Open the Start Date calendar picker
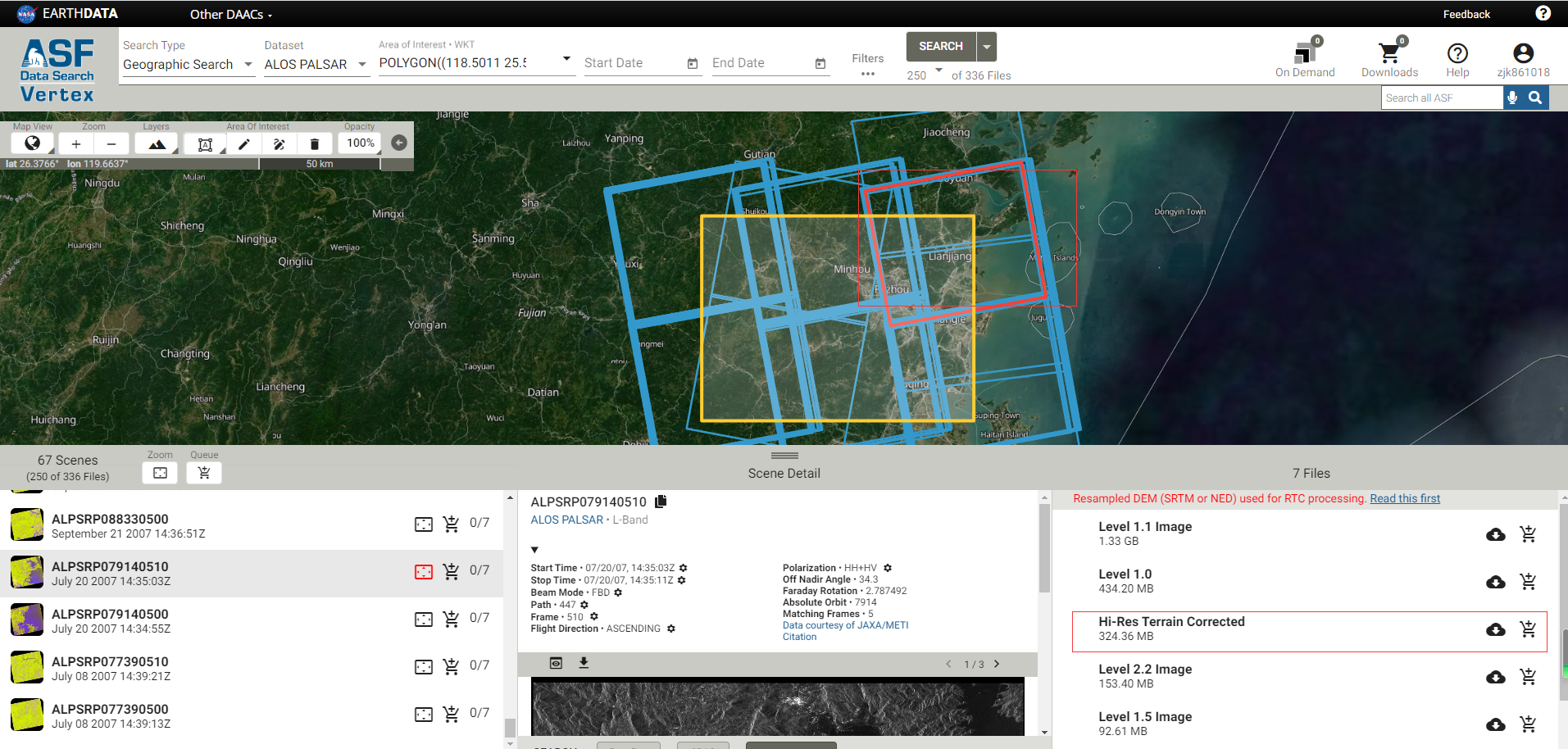The width and height of the screenshot is (1568, 749). (693, 64)
